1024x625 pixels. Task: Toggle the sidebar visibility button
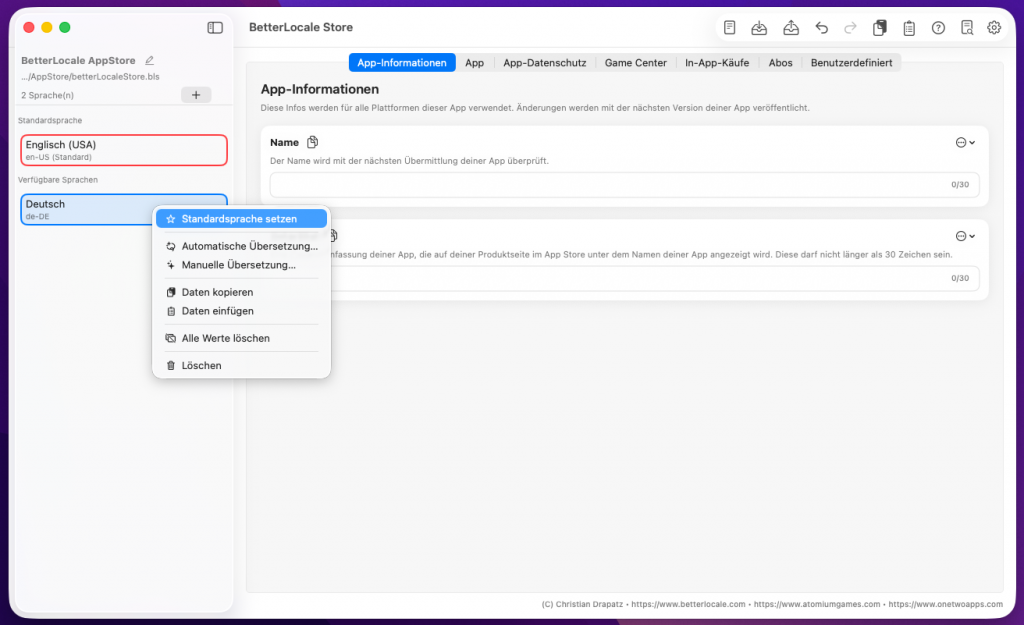(215, 28)
